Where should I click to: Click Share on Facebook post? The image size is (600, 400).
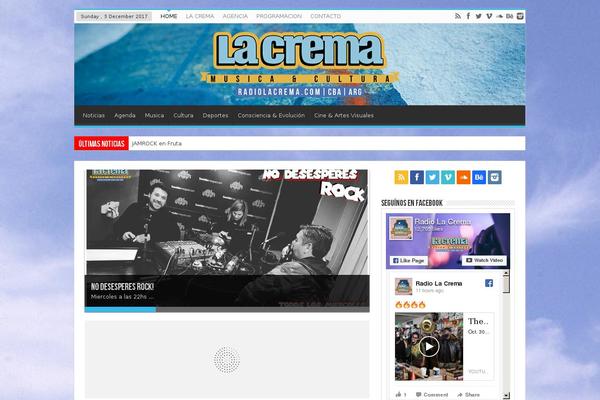[x=468, y=395]
